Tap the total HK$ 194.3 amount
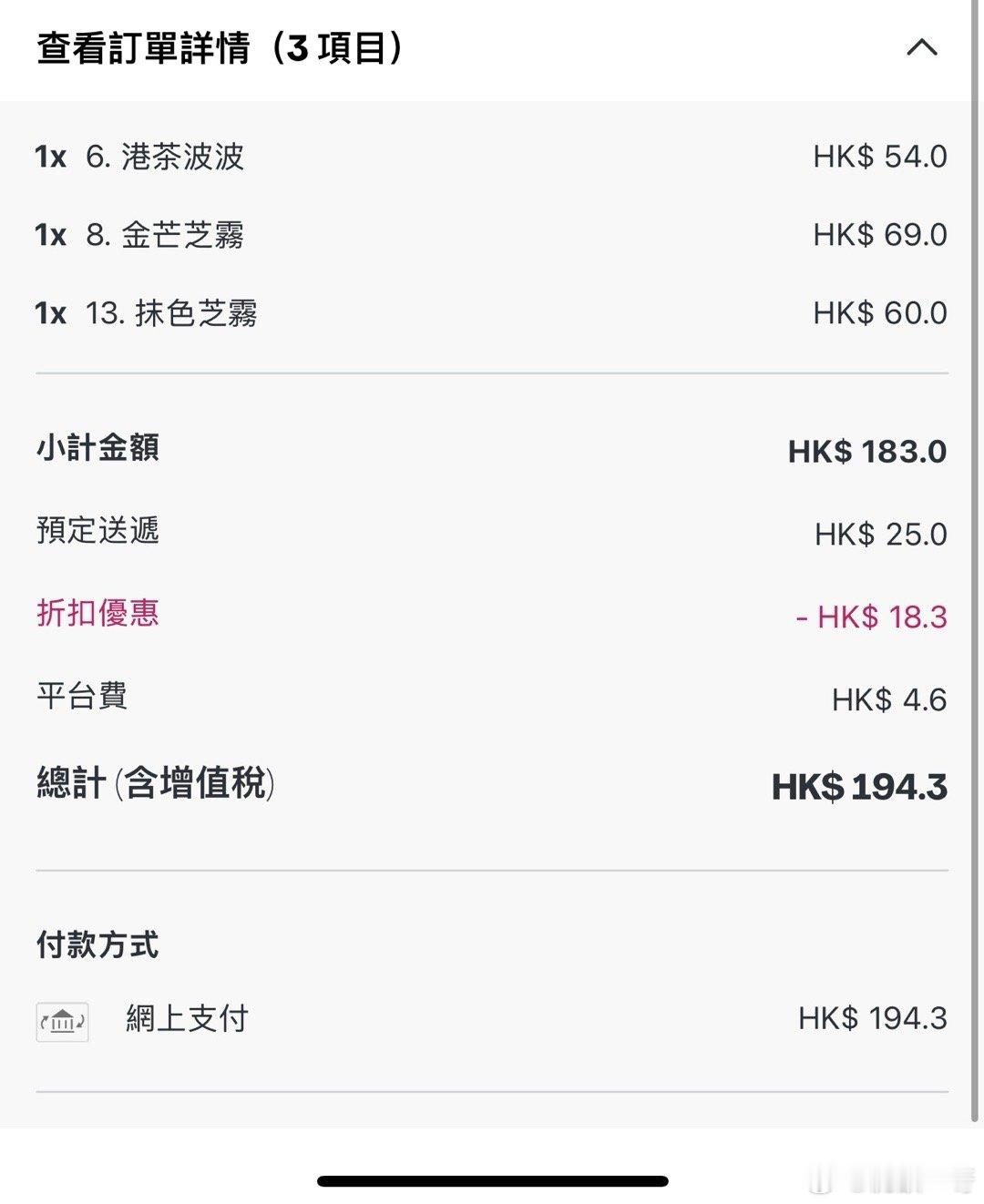 [x=859, y=787]
